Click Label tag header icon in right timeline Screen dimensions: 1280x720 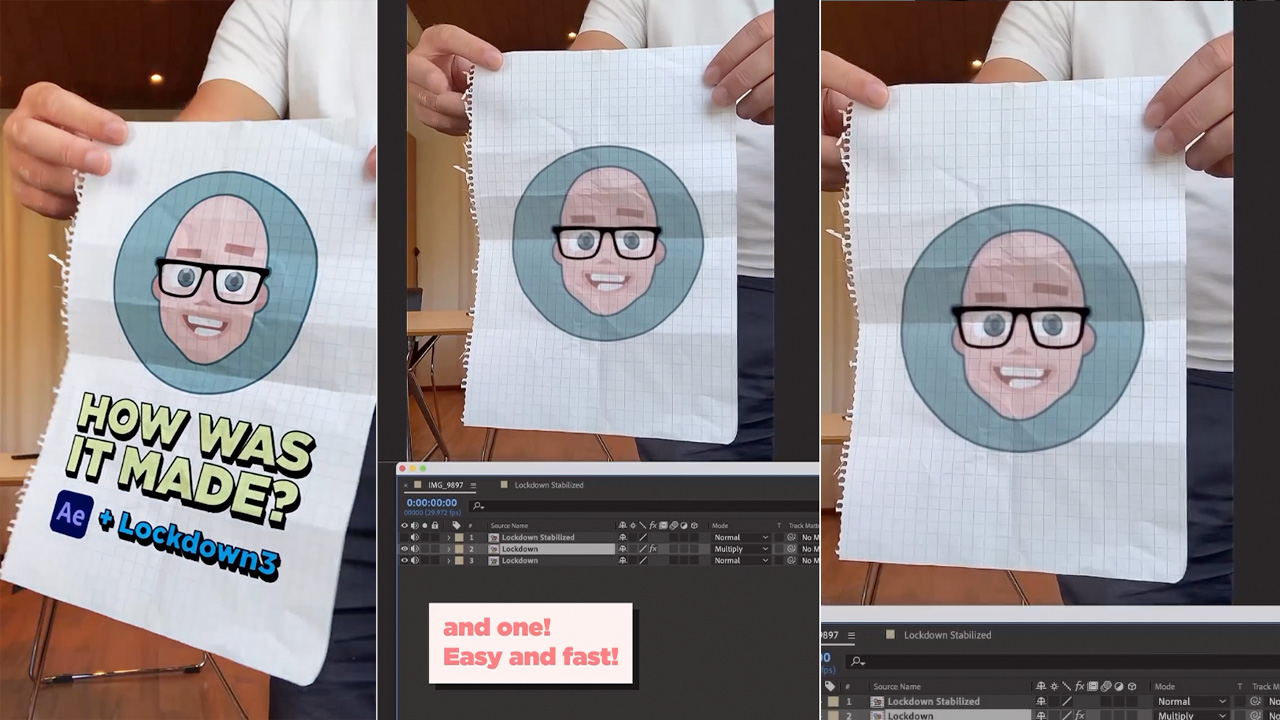(x=830, y=686)
